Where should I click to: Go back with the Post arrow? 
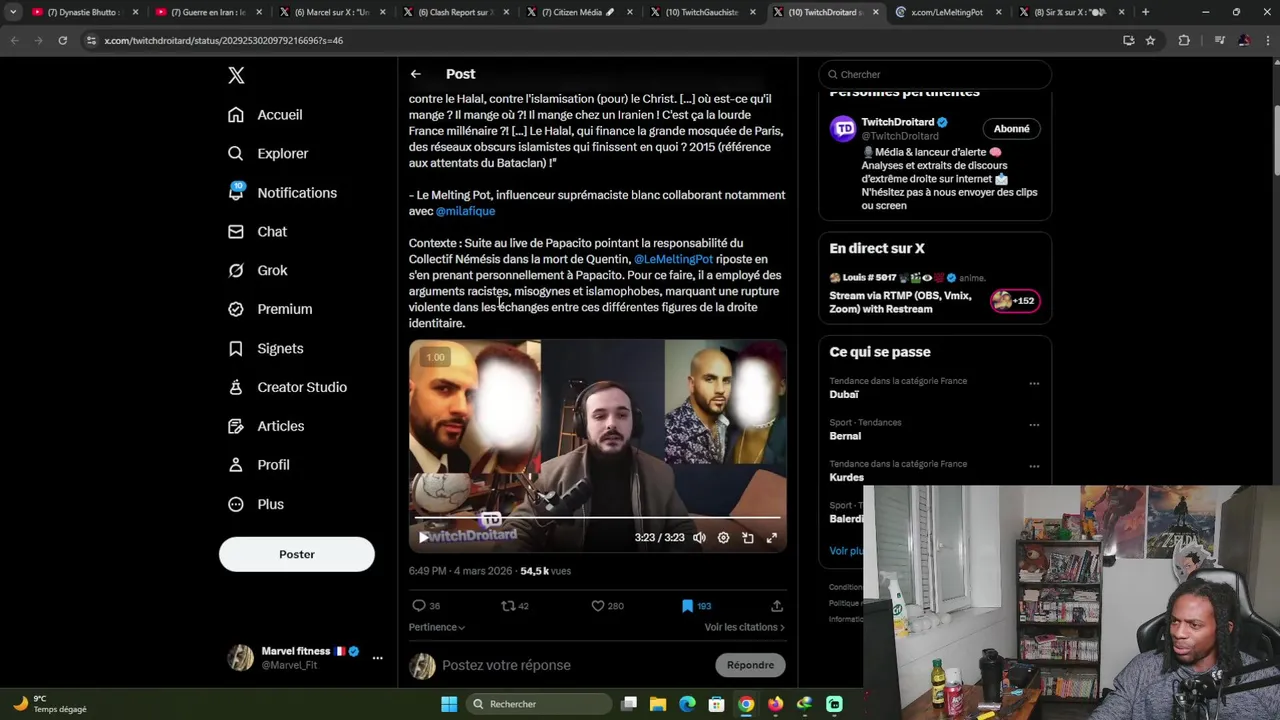[x=415, y=74]
